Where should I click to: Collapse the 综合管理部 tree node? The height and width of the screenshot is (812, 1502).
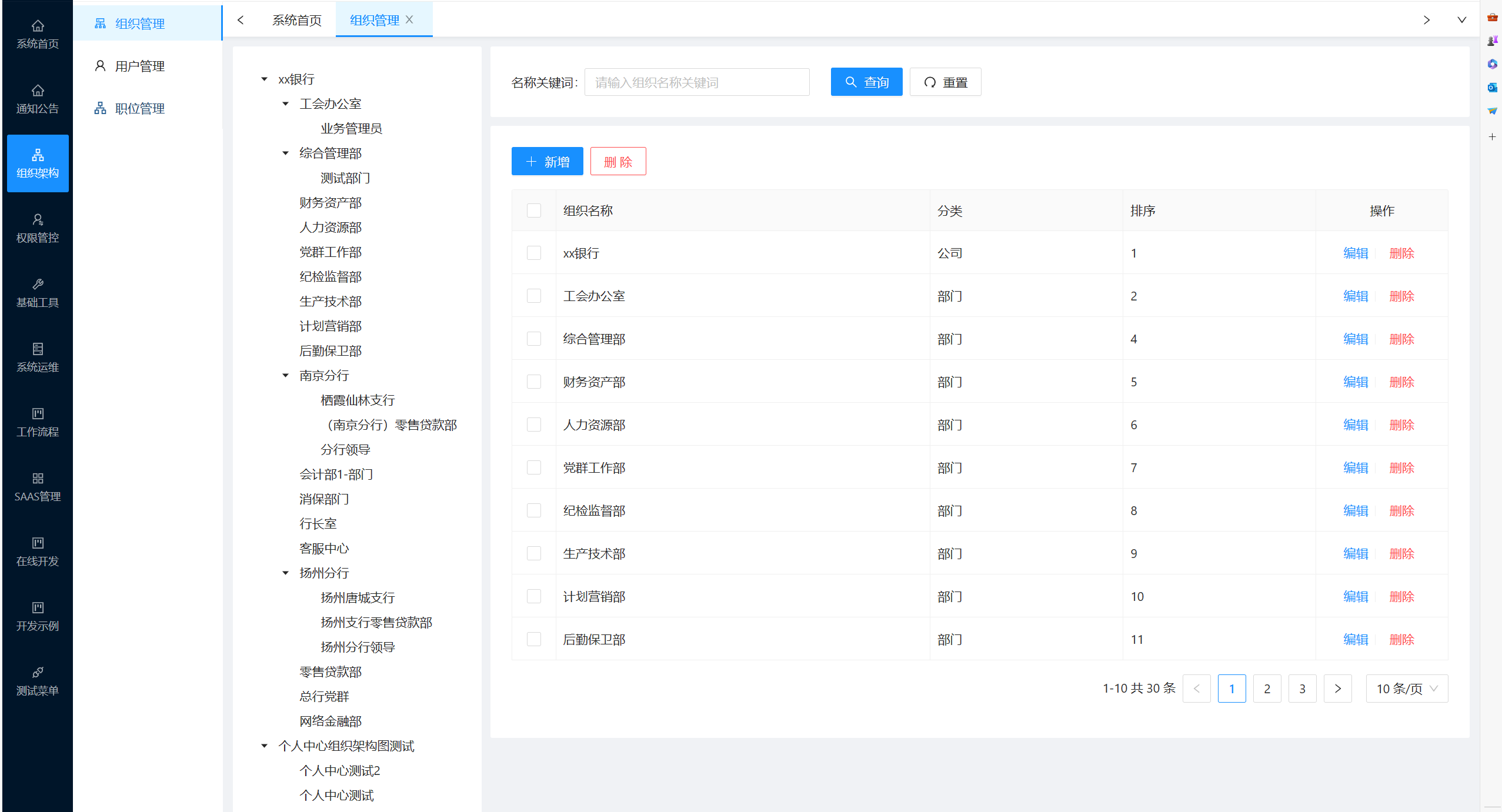[x=286, y=153]
